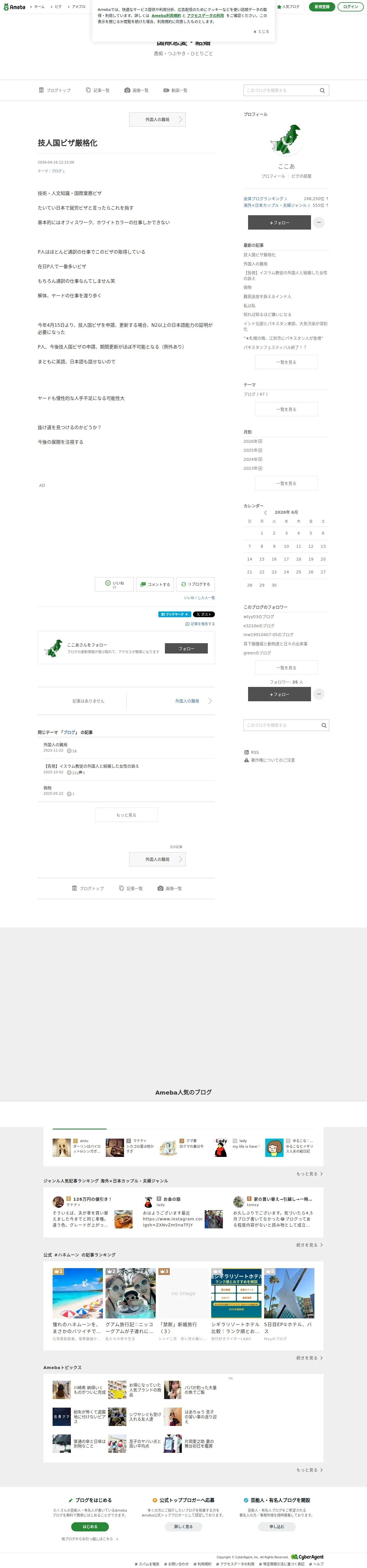Click the CyberAgent logo in the footer

307,1557
